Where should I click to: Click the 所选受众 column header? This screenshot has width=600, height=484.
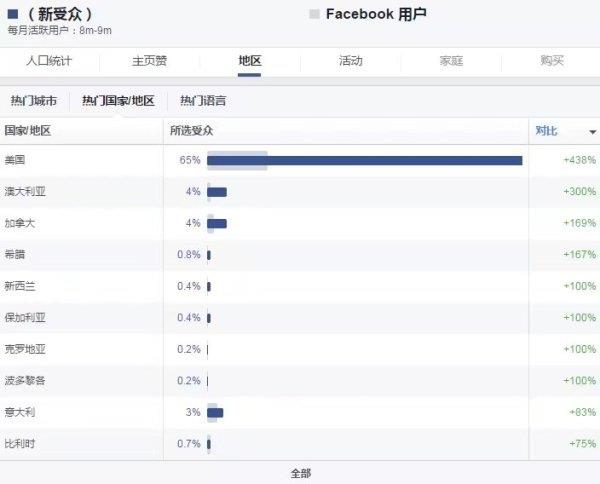[x=192, y=131]
